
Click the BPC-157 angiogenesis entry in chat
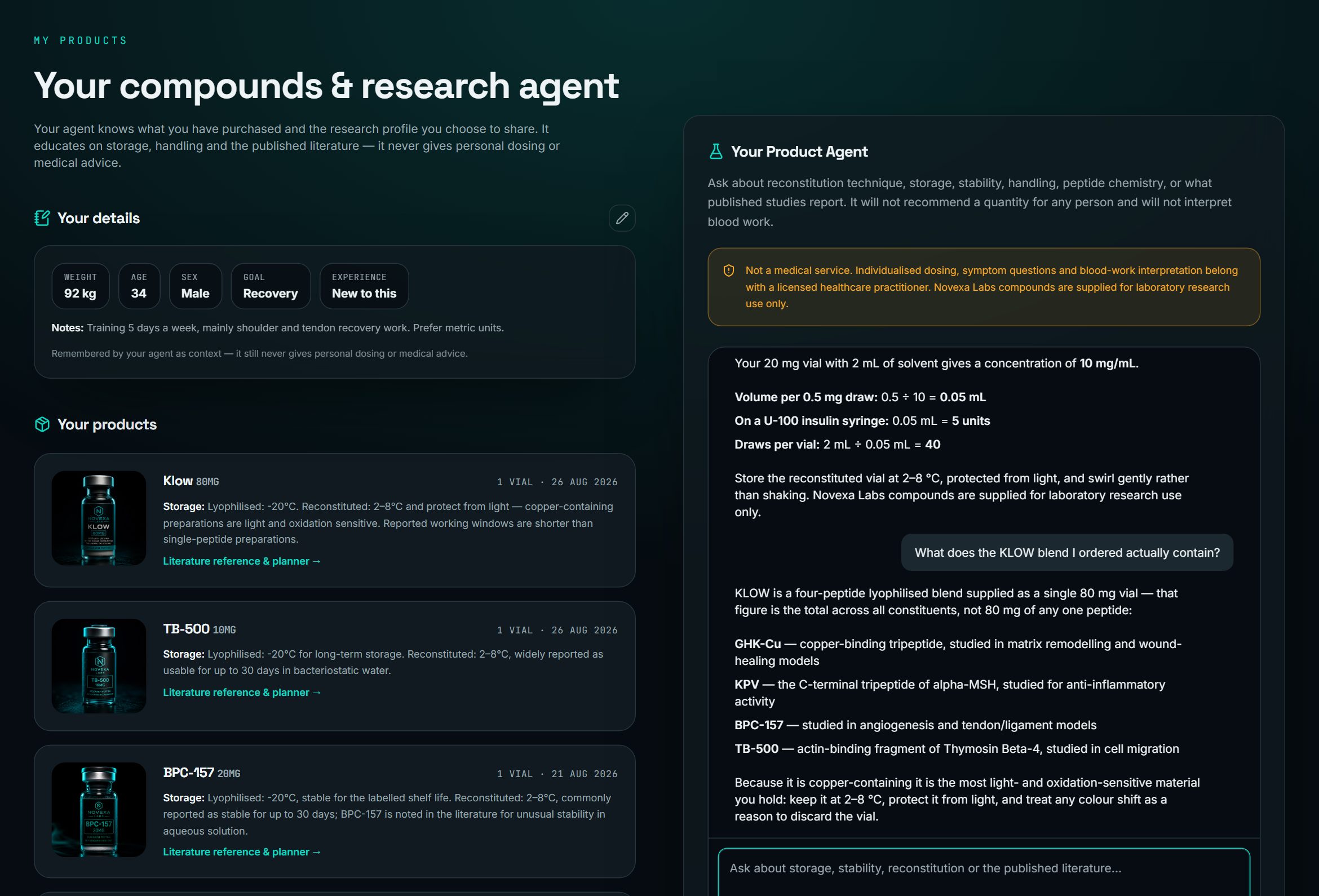[x=915, y=725]
